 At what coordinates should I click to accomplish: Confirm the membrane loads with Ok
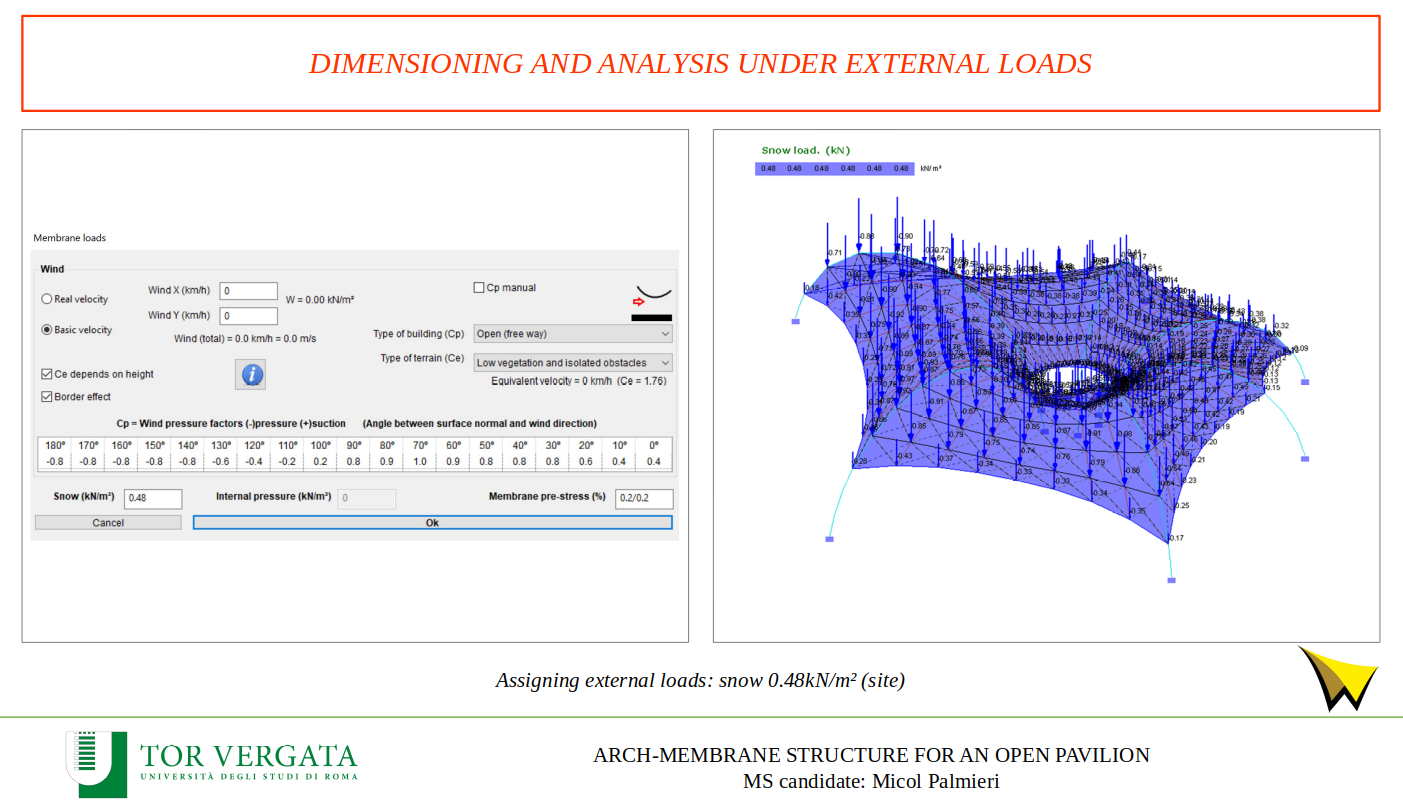[432, 522]
